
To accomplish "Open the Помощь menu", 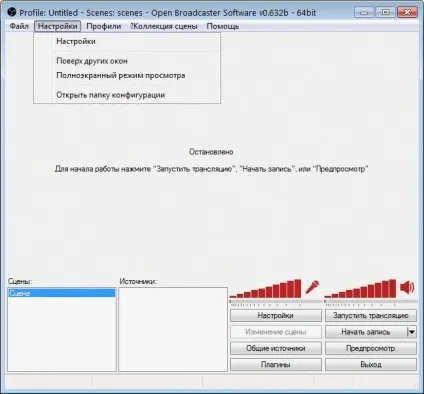I will click(x=223, y=26).
